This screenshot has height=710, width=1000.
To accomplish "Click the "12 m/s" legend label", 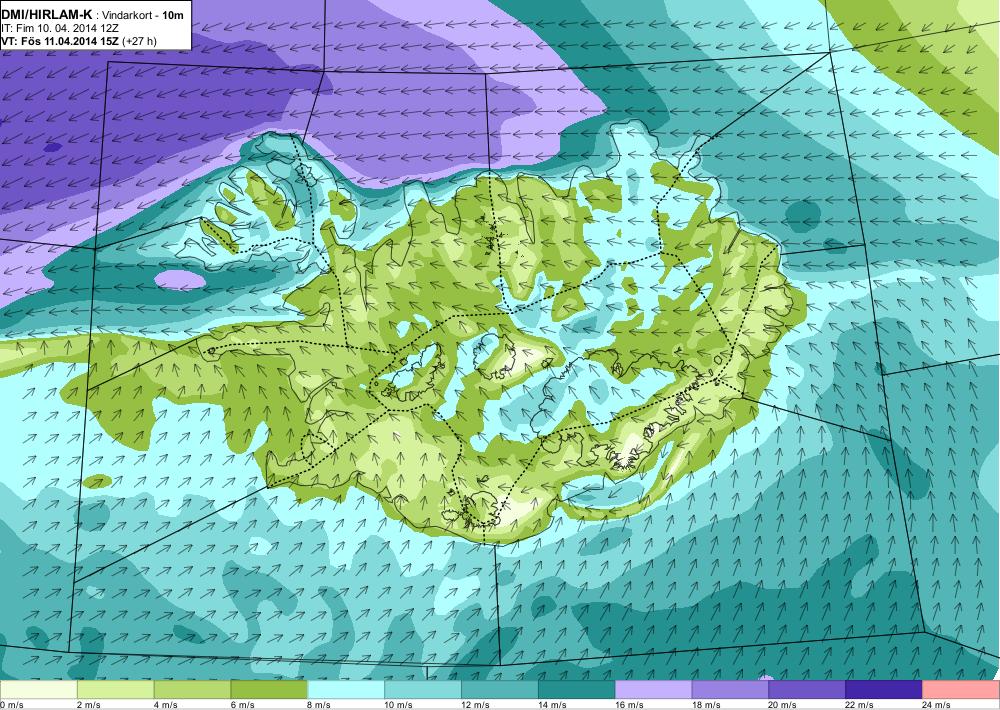I will tap(476, 705).
